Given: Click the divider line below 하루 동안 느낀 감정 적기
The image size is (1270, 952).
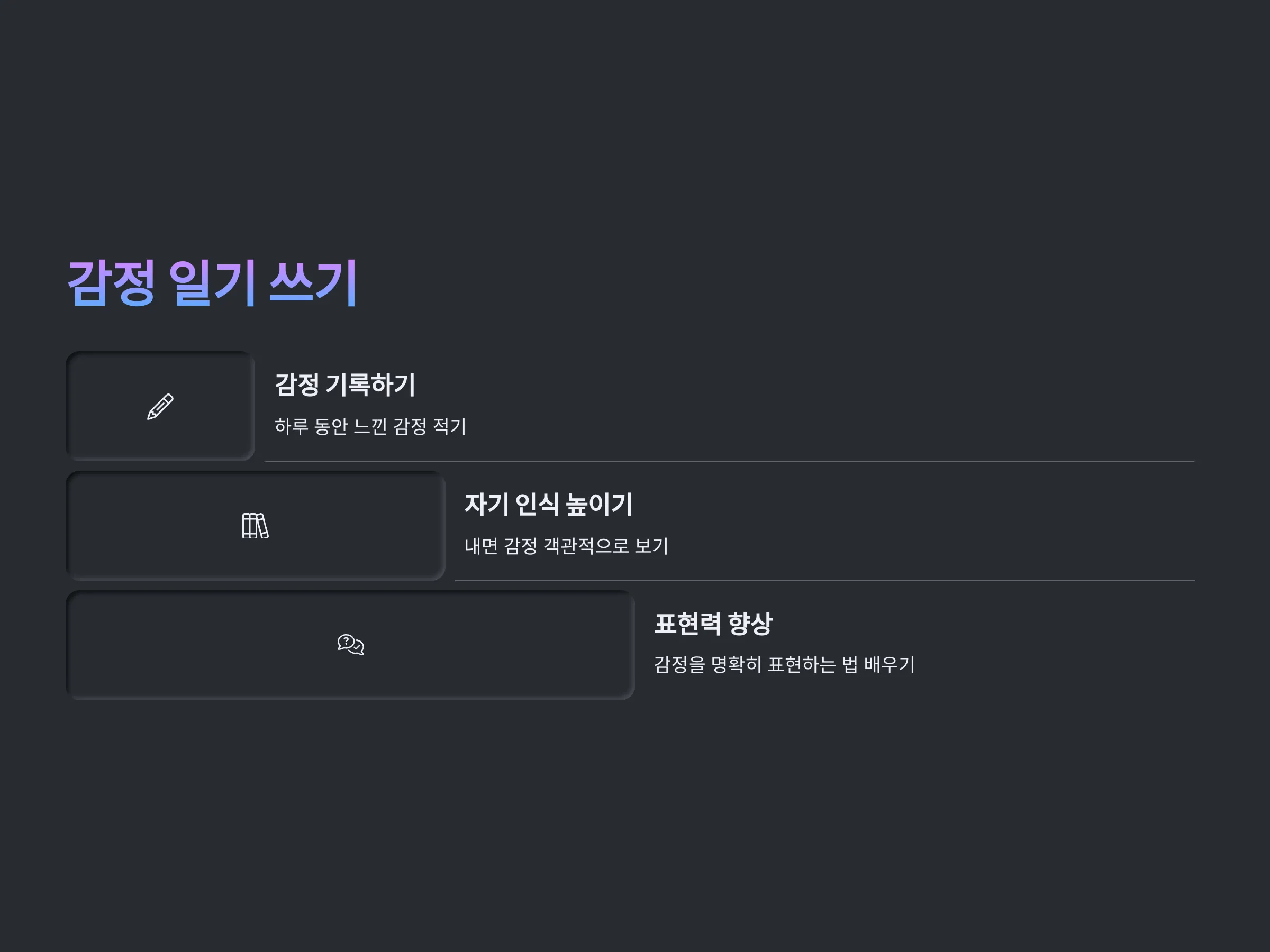Looking at the screenshot, I should pyautogui.click(x=729, y=461).
